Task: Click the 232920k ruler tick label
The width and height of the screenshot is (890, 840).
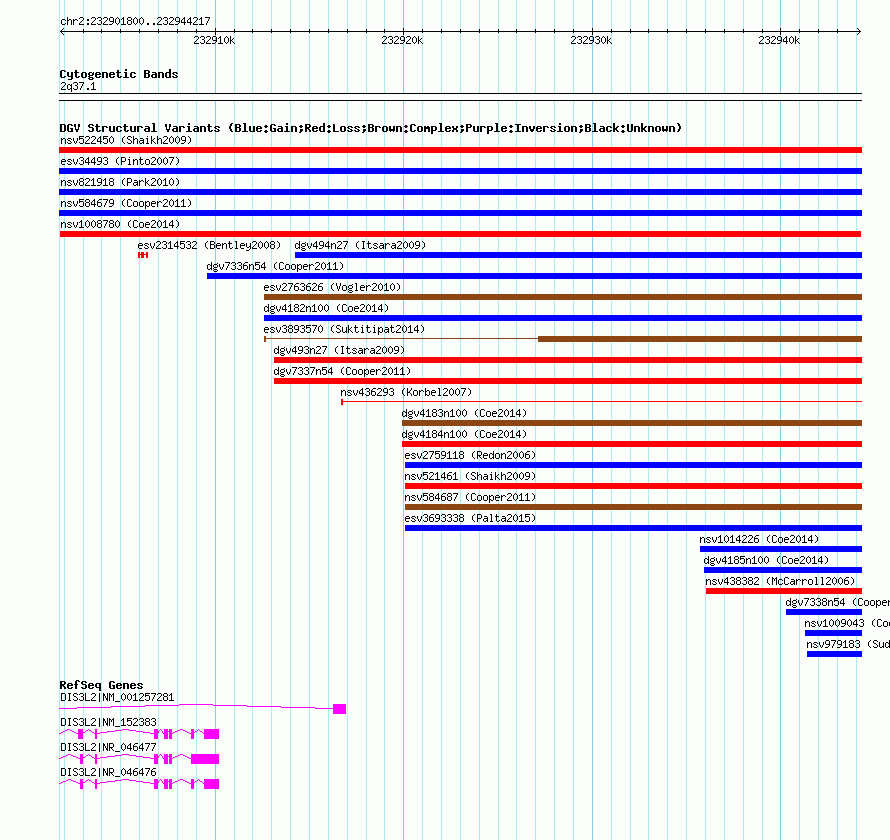Action: 402,40
